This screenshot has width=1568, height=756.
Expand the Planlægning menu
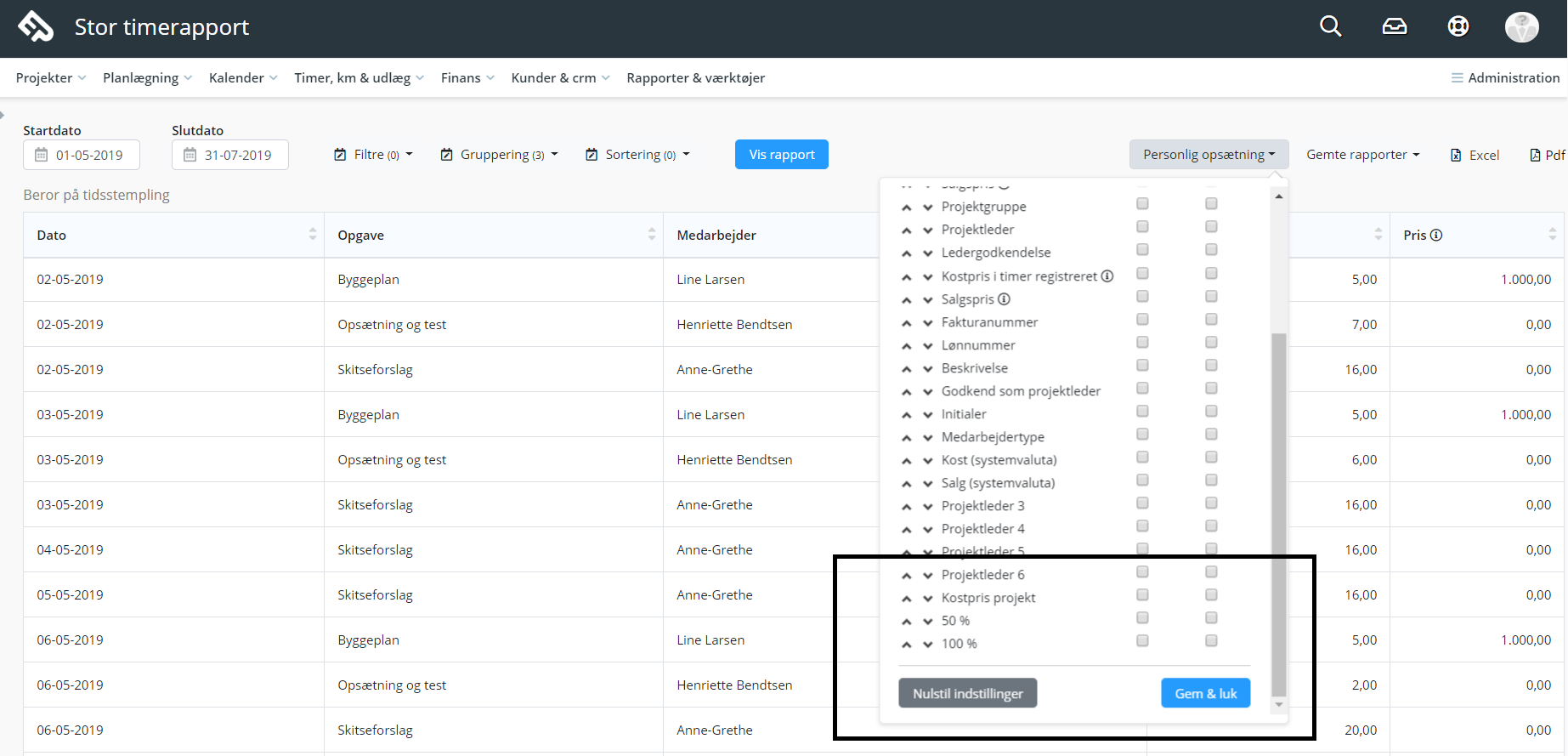tap(148, 77)
